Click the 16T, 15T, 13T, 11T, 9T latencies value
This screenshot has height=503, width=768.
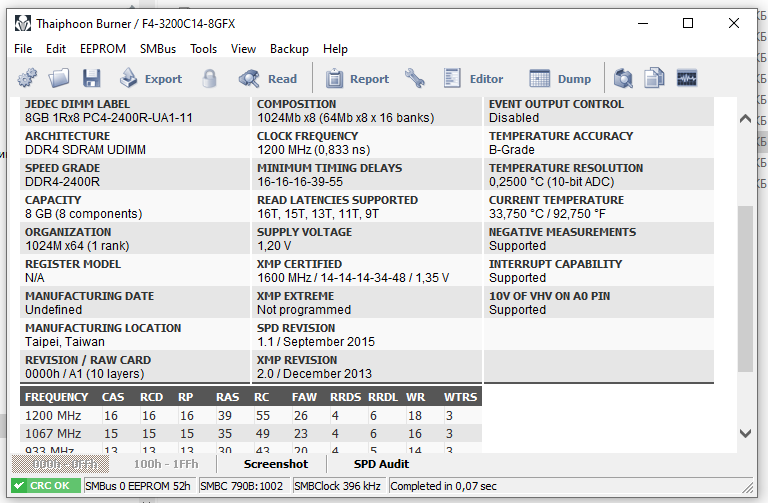pyautogui.click(x=318, y=214)
